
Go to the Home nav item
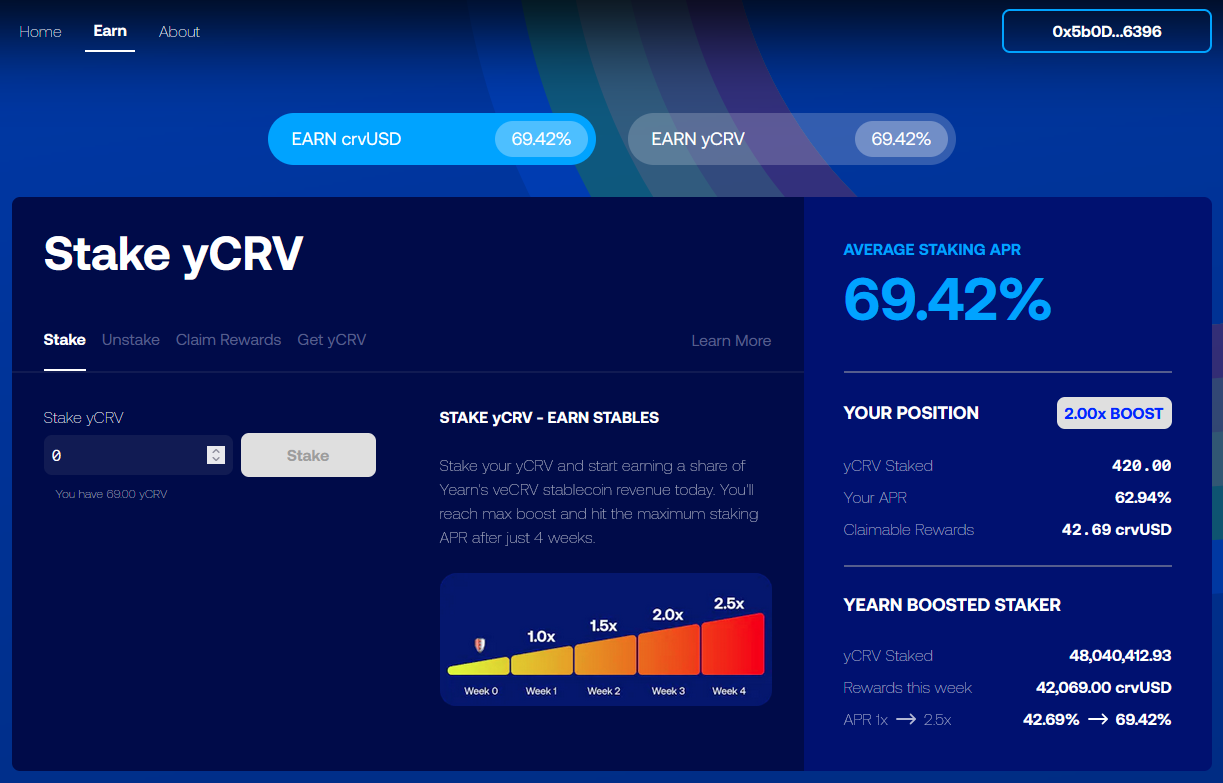coord(40,32)
